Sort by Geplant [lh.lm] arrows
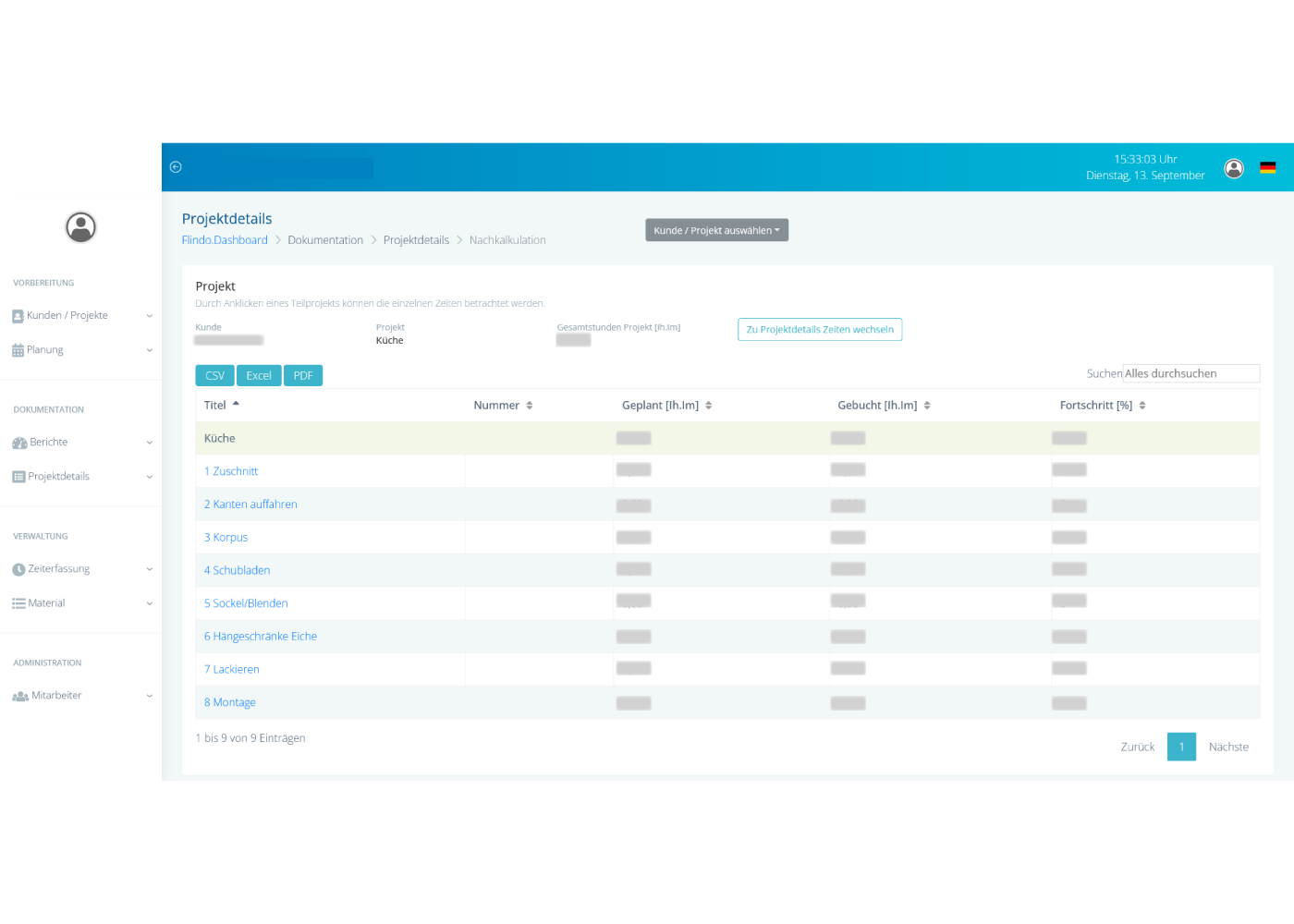The height and width of the screenshot is (924, 1294). (709, 406)
